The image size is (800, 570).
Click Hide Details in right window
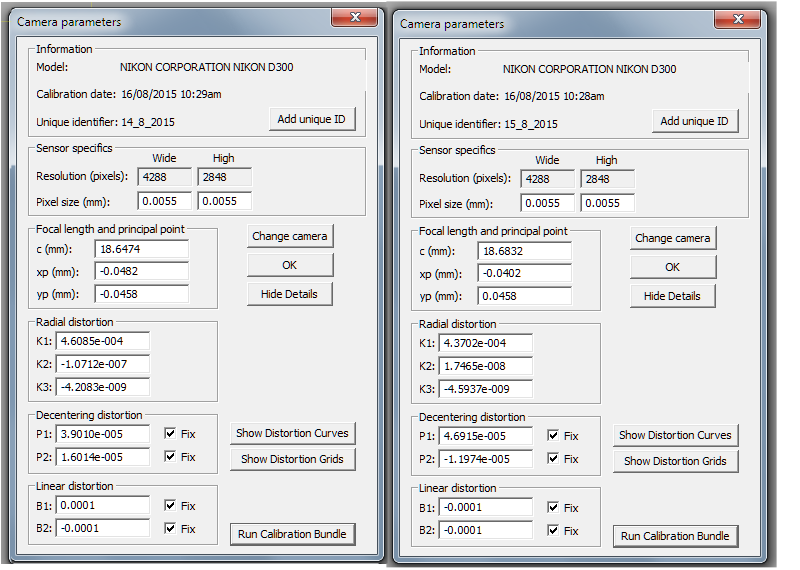[x=673, y=296]
